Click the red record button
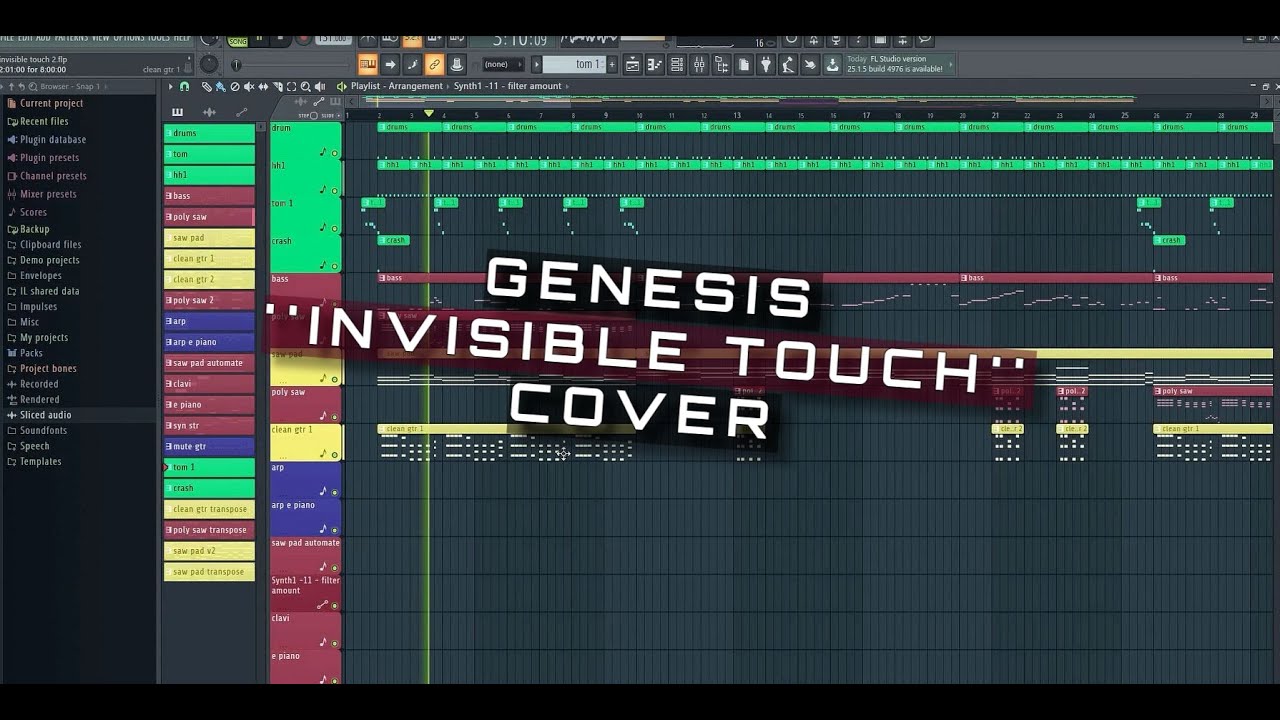This screenshot has height=720, width=1280. (303, 40)
